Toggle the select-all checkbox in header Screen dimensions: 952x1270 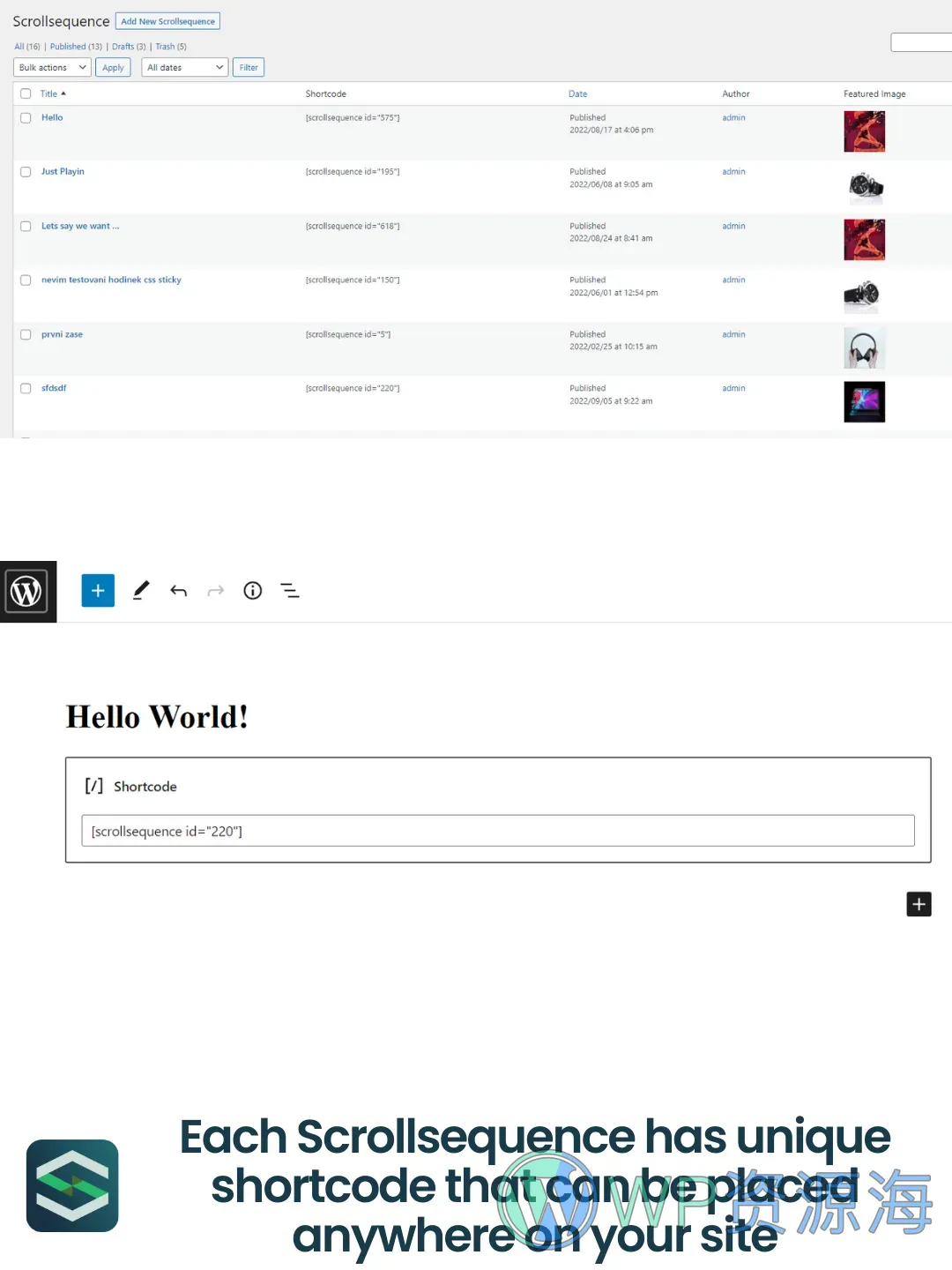pyautogui.click(x=26, y=93)
